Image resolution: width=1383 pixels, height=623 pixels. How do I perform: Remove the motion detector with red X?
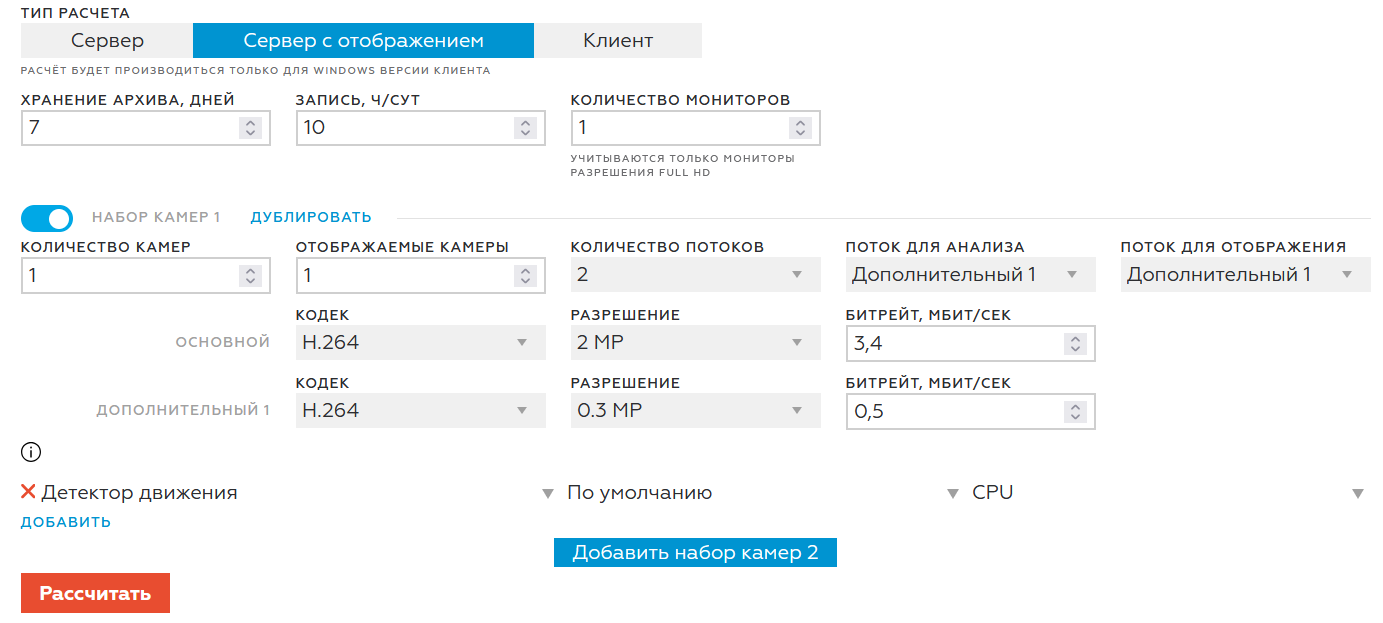[x=28, y=492]
